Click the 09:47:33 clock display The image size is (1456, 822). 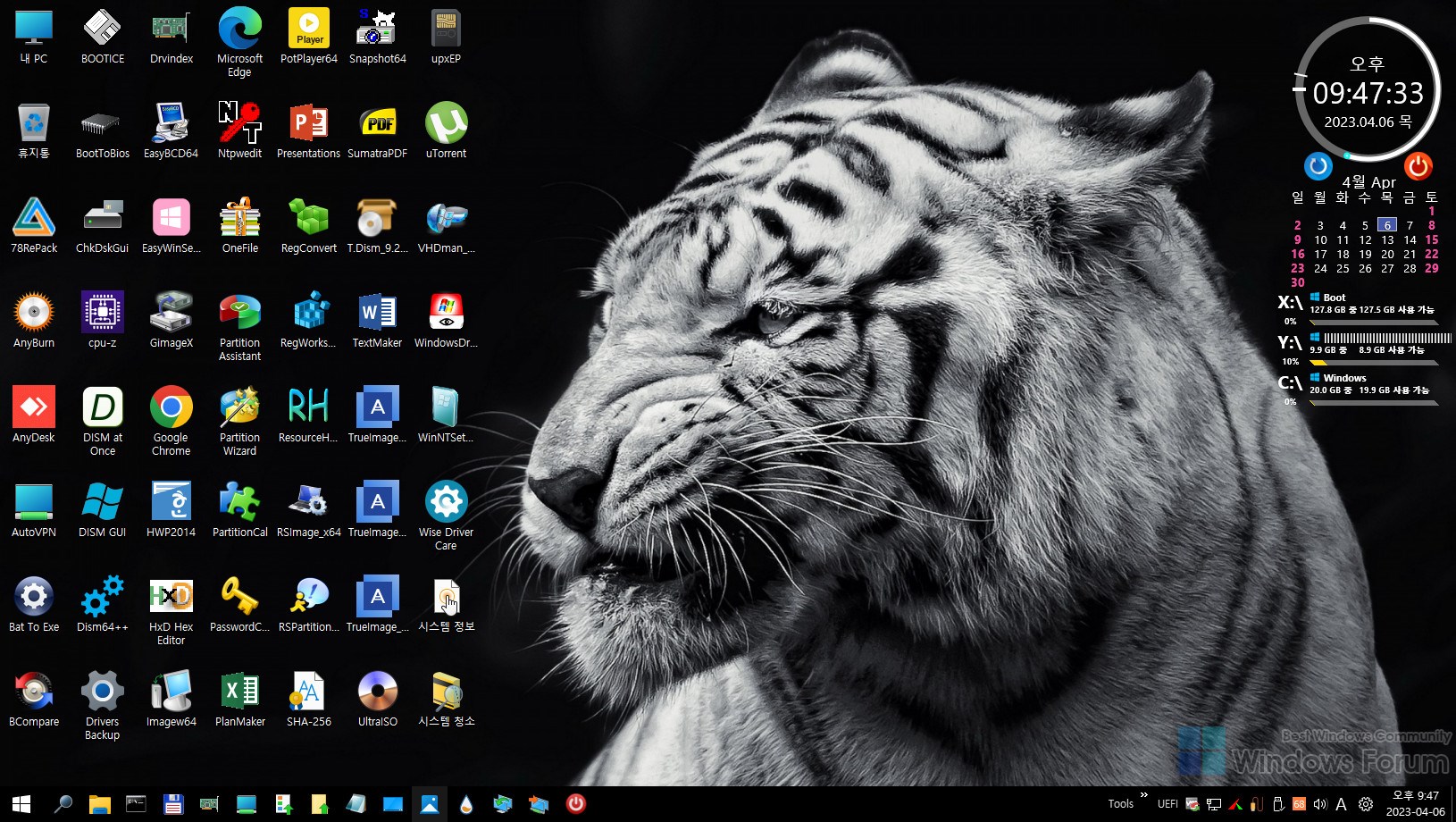[1368, 93]
